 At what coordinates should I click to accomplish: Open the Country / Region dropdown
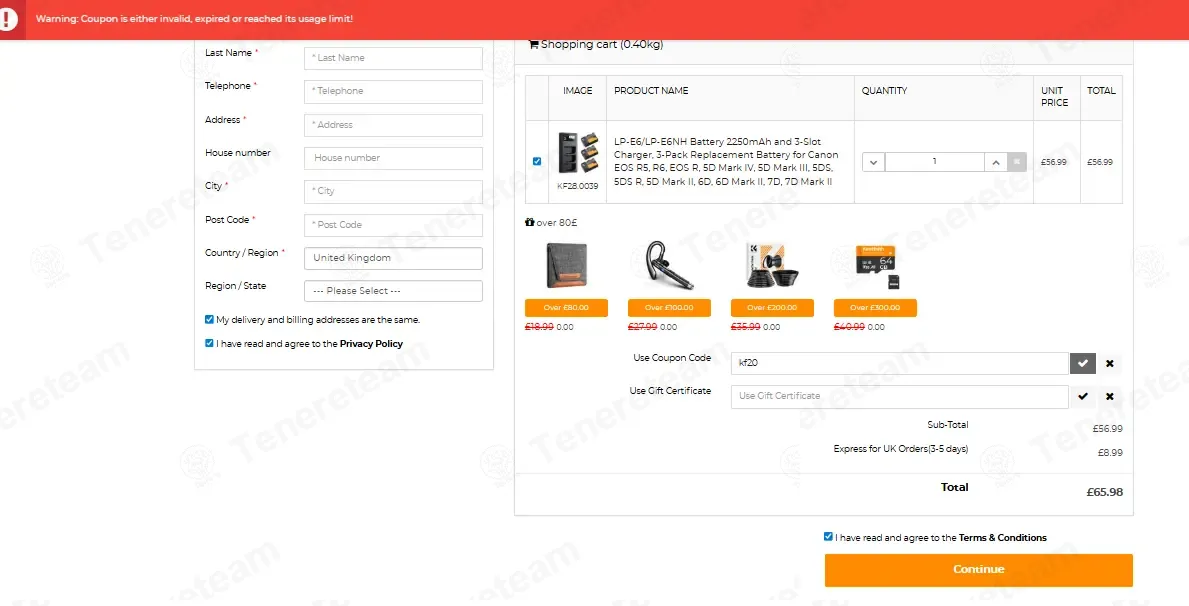(393, 258)
